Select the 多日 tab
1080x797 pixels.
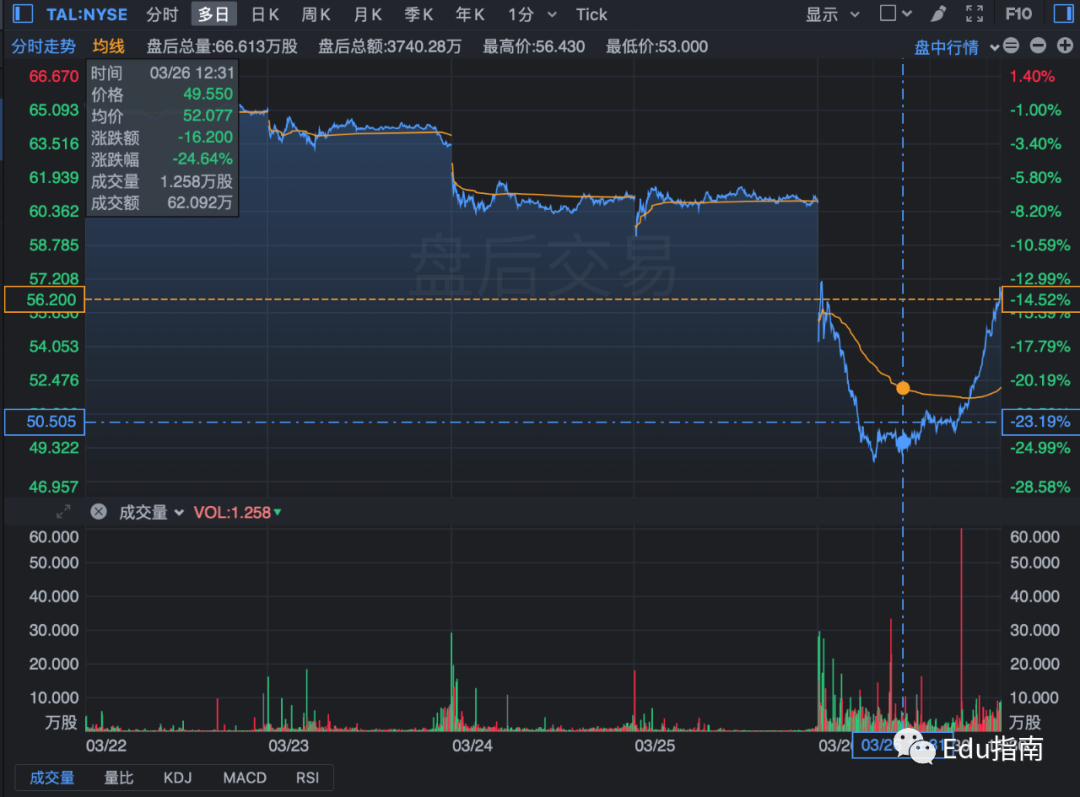[214, 14]
